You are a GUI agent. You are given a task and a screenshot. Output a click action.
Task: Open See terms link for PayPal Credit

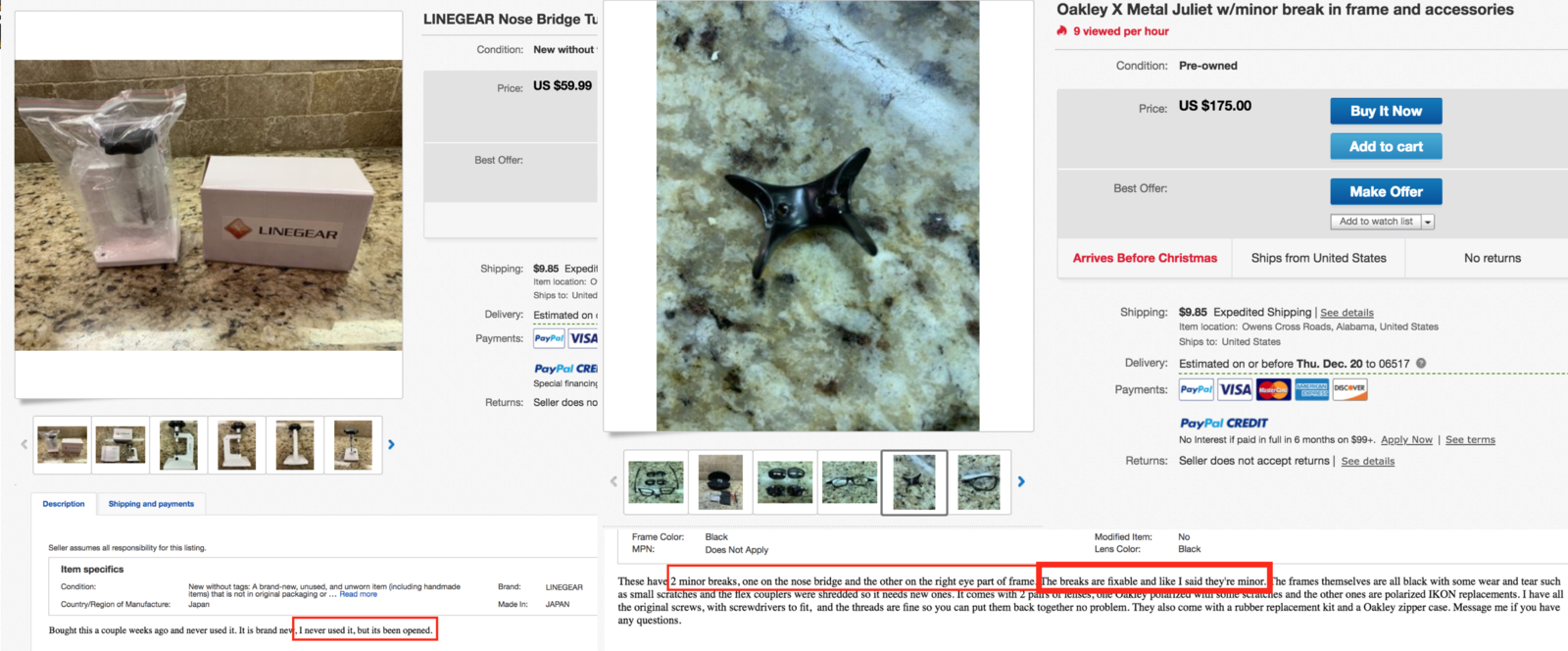(x=1470, y=440)
